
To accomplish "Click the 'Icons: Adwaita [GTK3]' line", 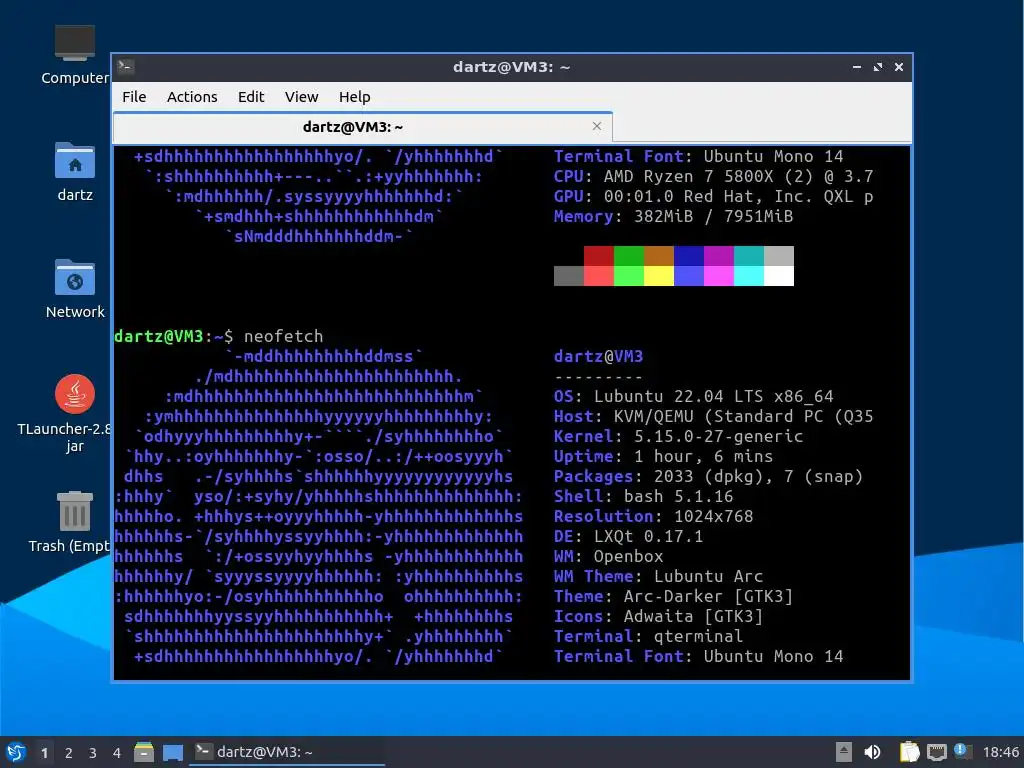I will point(658,616).
